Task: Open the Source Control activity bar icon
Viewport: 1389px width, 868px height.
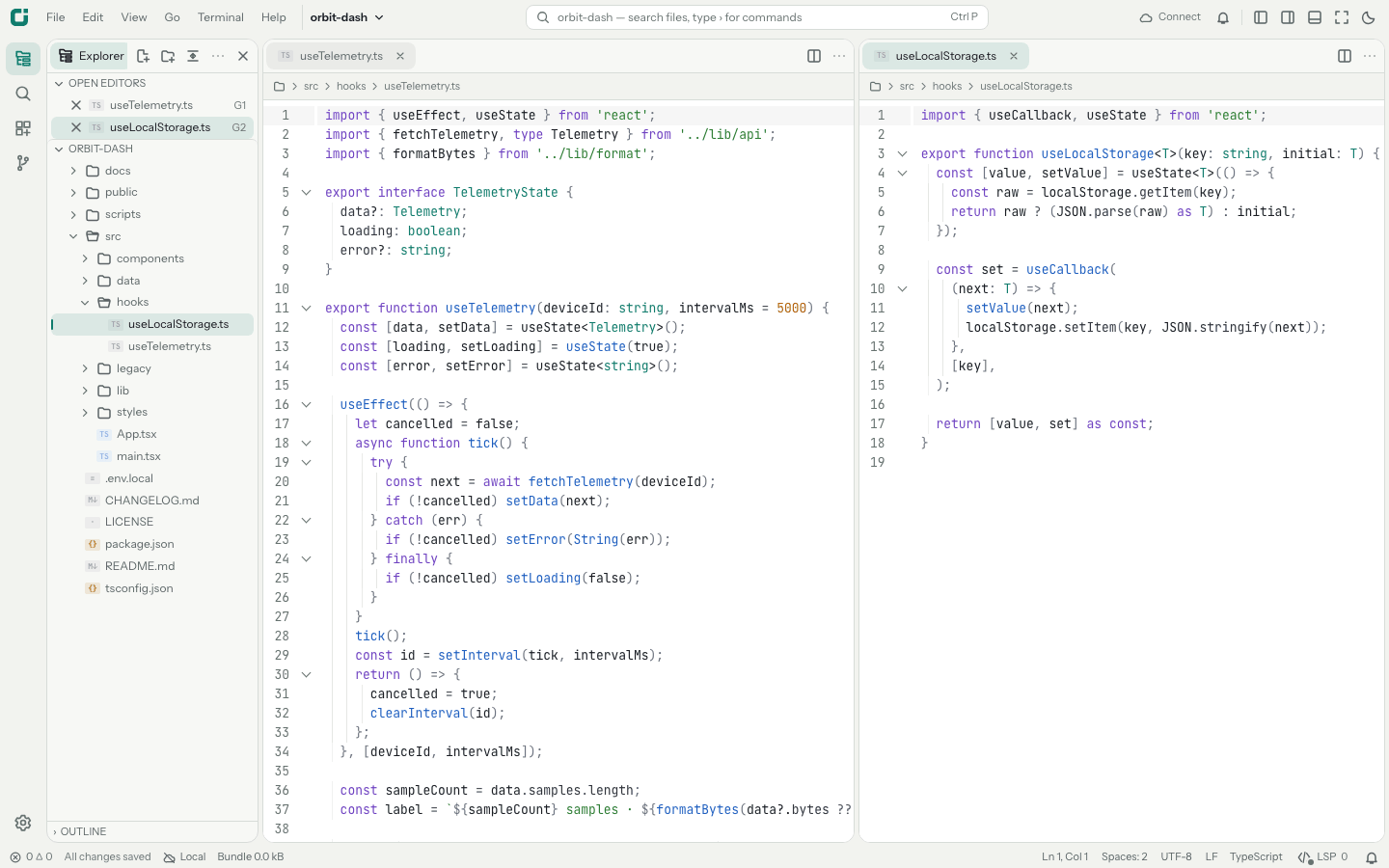Action: pos(23,163)
